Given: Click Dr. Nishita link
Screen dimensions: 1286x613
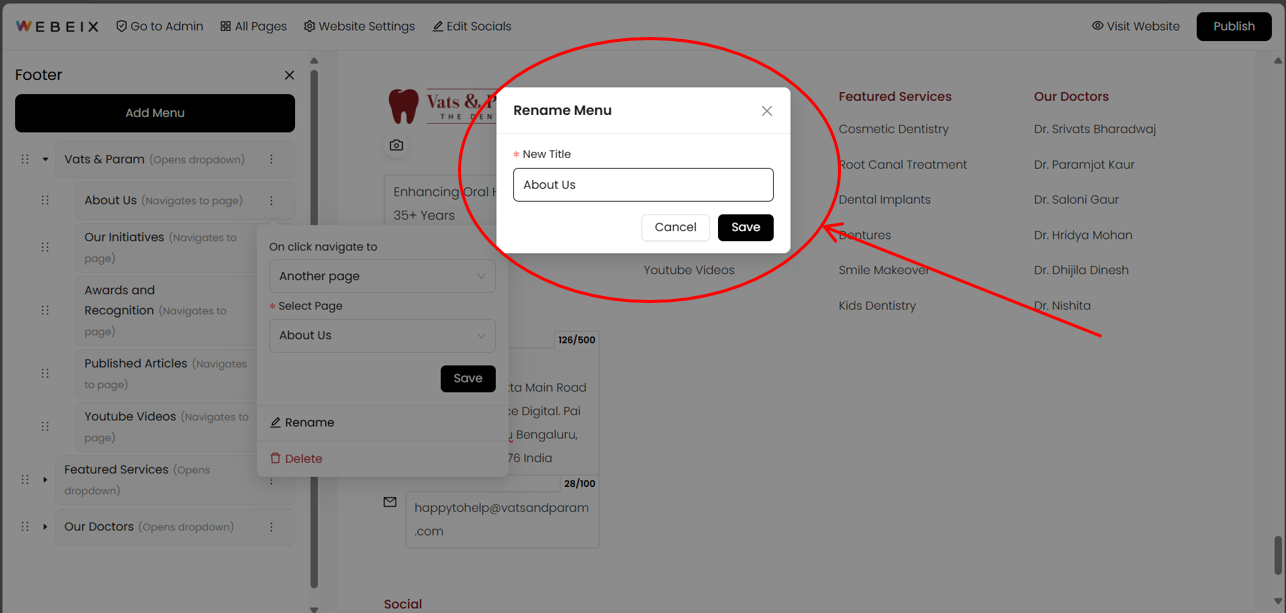Looking at the screenshot, I should pyautogui.click(x=1062, y=306).
